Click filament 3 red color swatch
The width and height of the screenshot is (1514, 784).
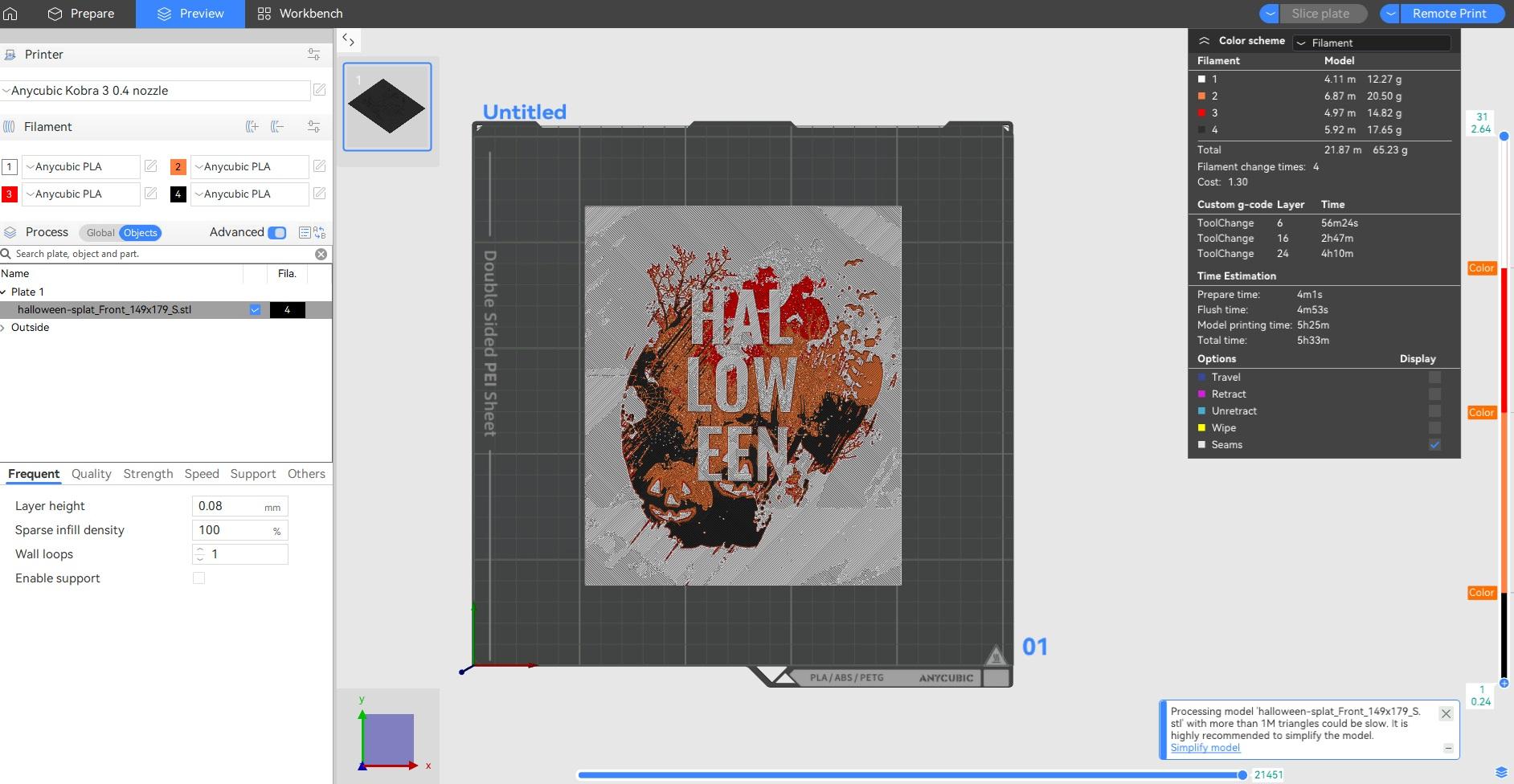click(9, 194)
